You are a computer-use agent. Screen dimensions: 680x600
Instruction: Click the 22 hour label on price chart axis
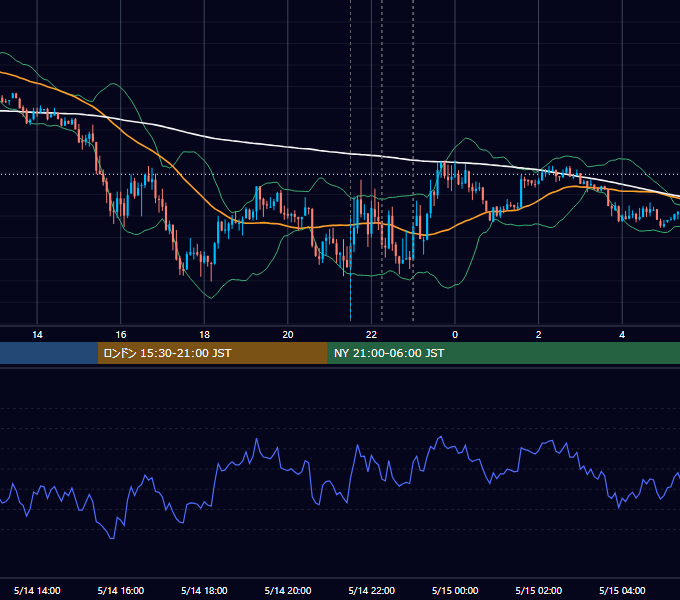[371, 335]
